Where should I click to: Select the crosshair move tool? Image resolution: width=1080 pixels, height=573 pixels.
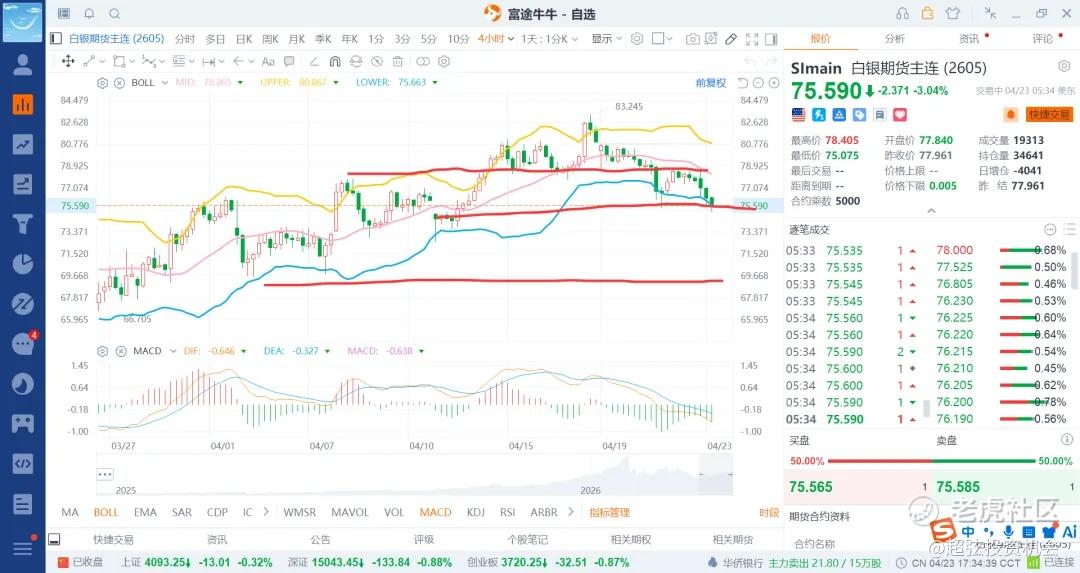point(68,60)
